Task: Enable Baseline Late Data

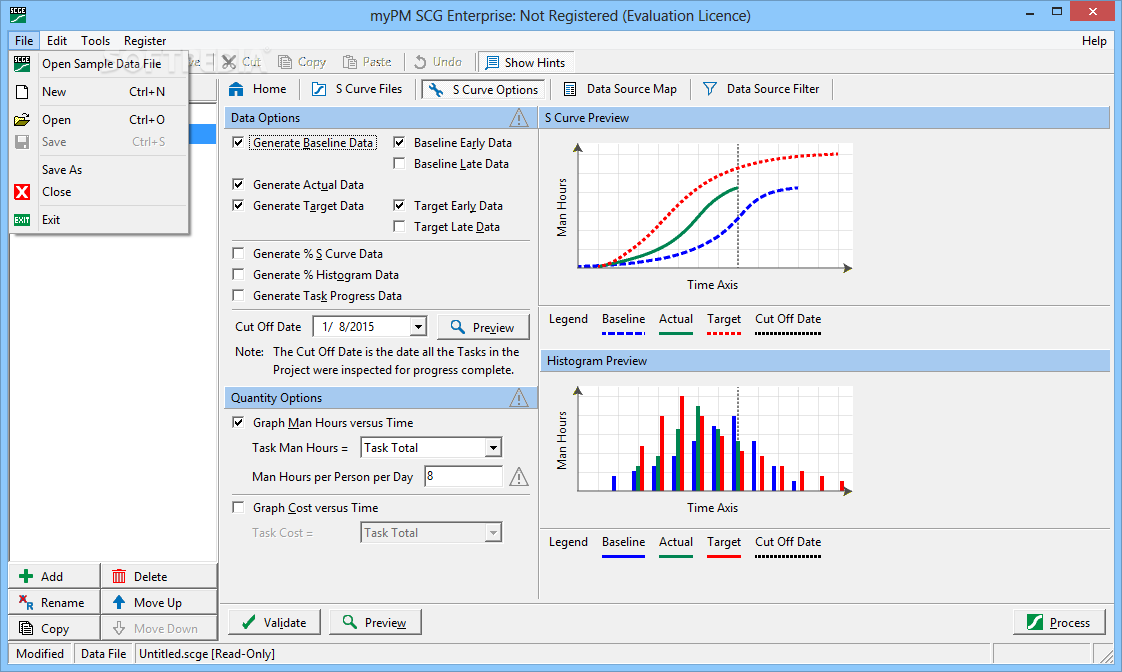Action: click(399, 164)
